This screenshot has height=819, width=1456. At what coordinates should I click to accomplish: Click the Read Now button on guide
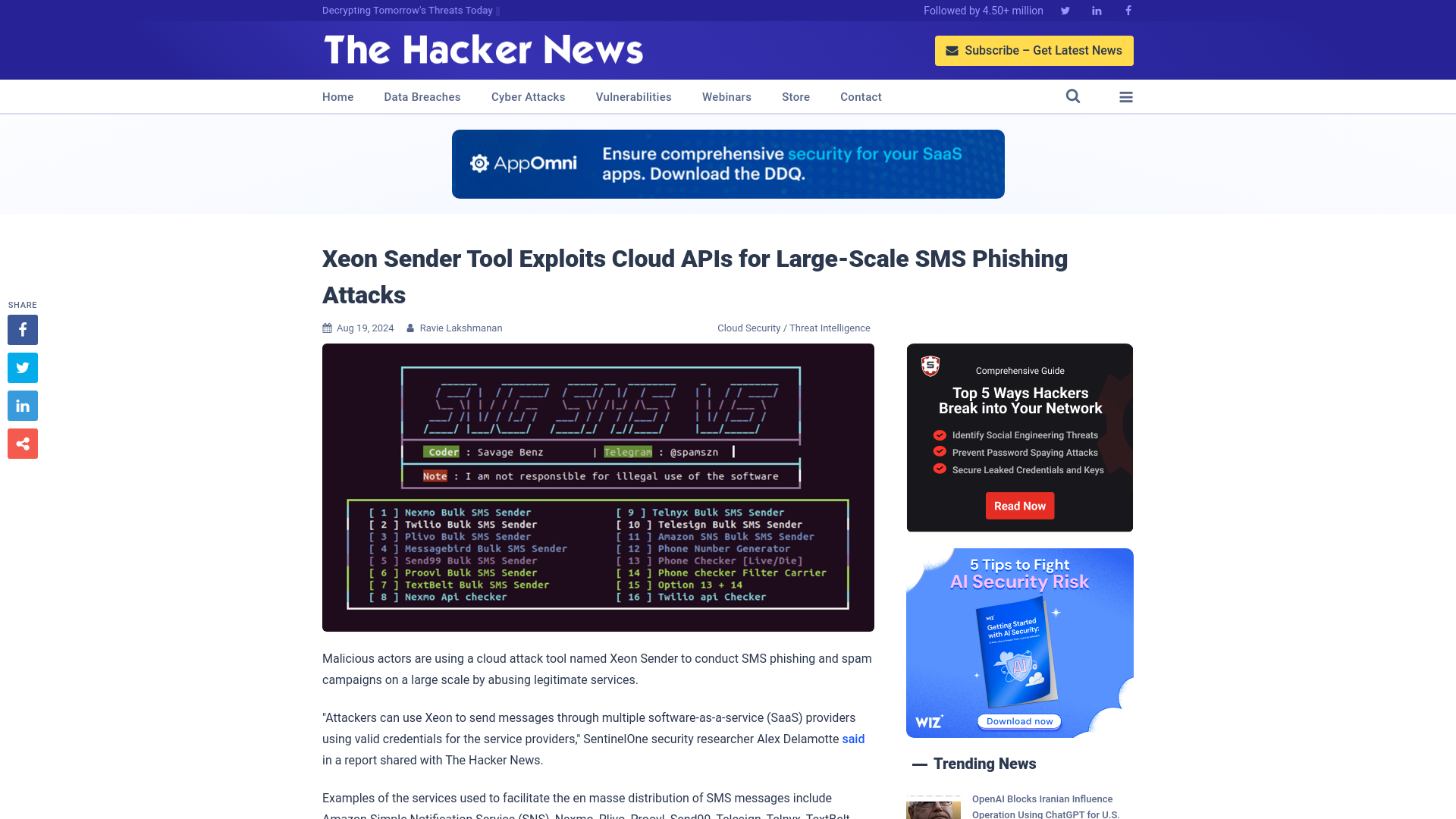pyautogui.click(x=1020, y=505)
